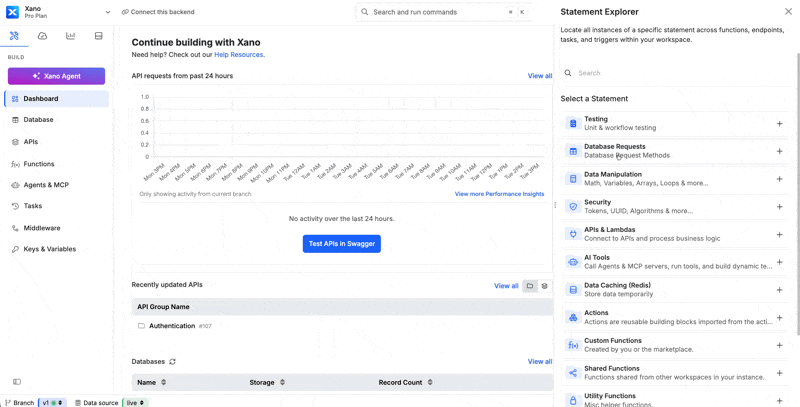800x407 pixels.
Task: Launch the Xano Agent button
Action: click(56, 76)
